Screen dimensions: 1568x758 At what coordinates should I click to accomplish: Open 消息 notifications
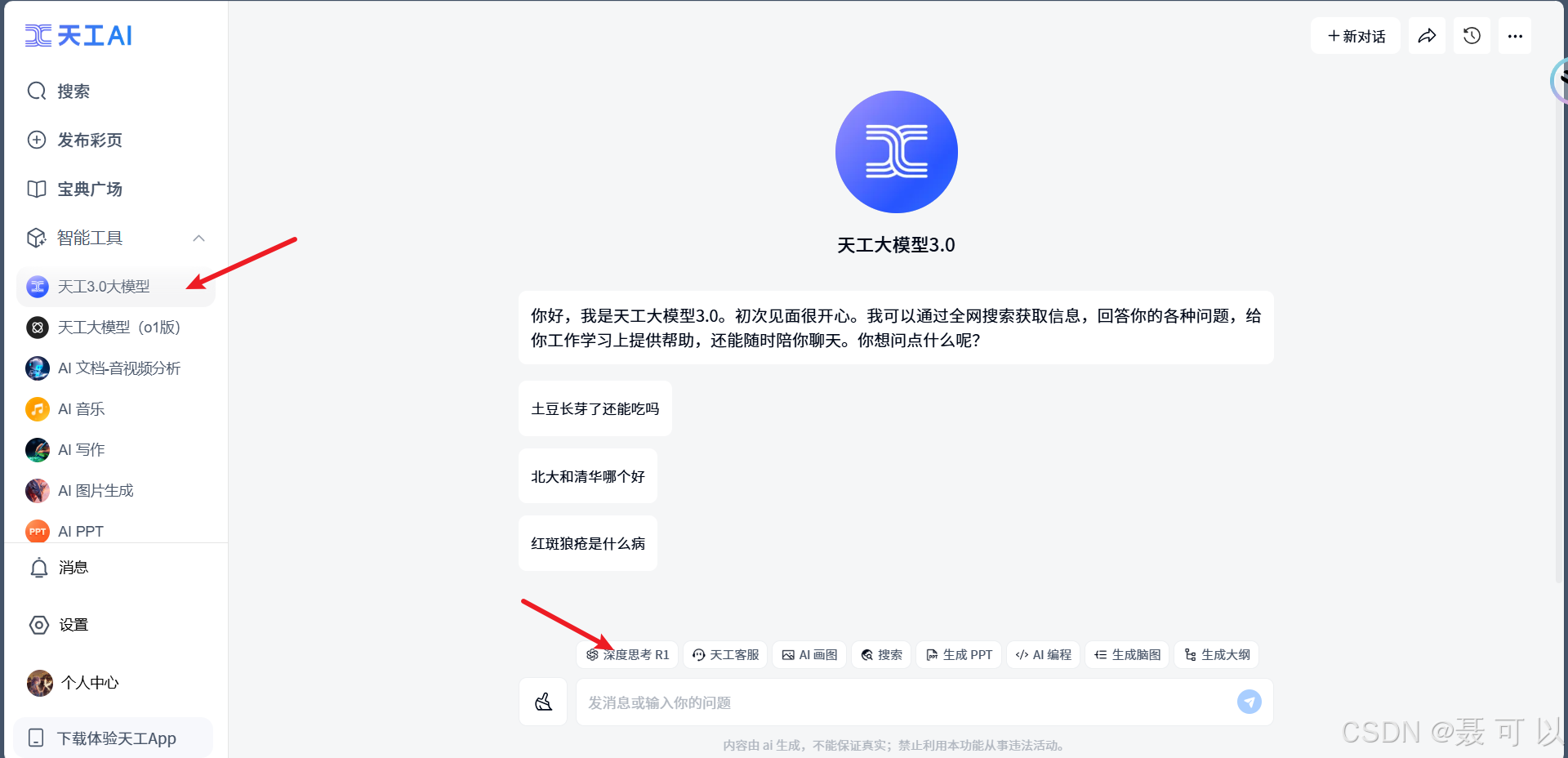coord(59,568)
